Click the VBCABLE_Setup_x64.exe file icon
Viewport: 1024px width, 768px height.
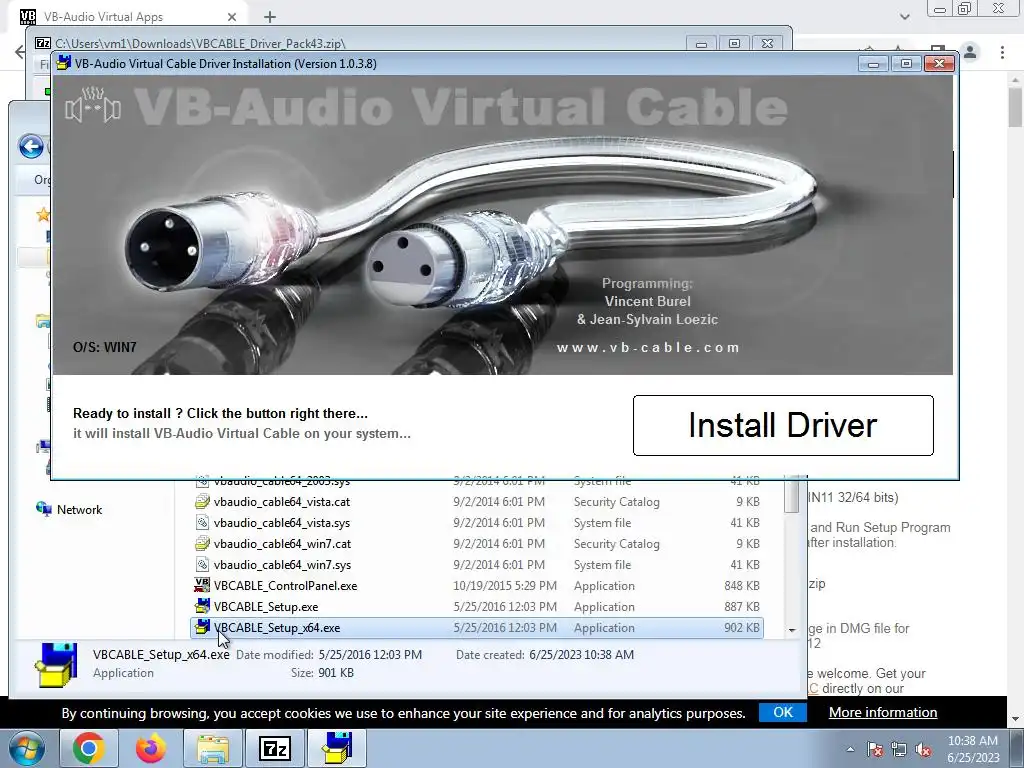tap(202, 627)
